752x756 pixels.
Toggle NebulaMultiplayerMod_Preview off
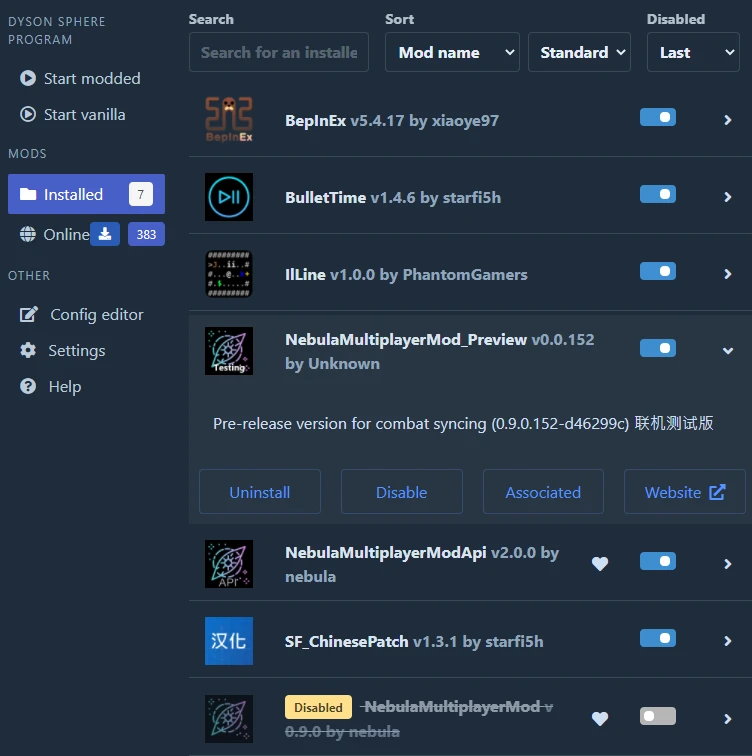658,348
